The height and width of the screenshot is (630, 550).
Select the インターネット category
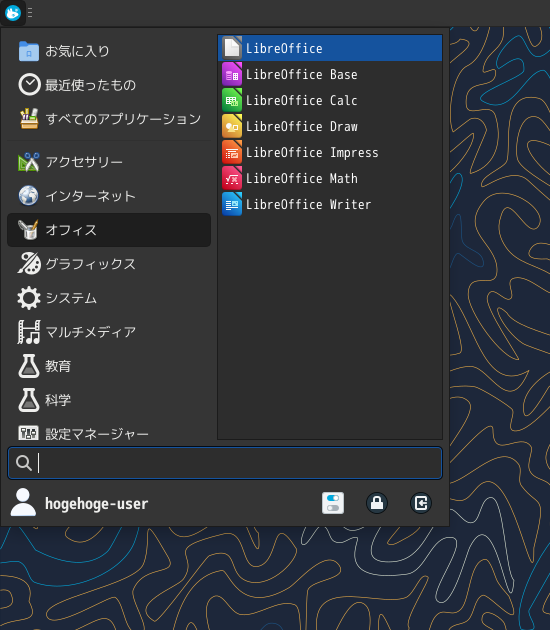(x=109, y=196)
